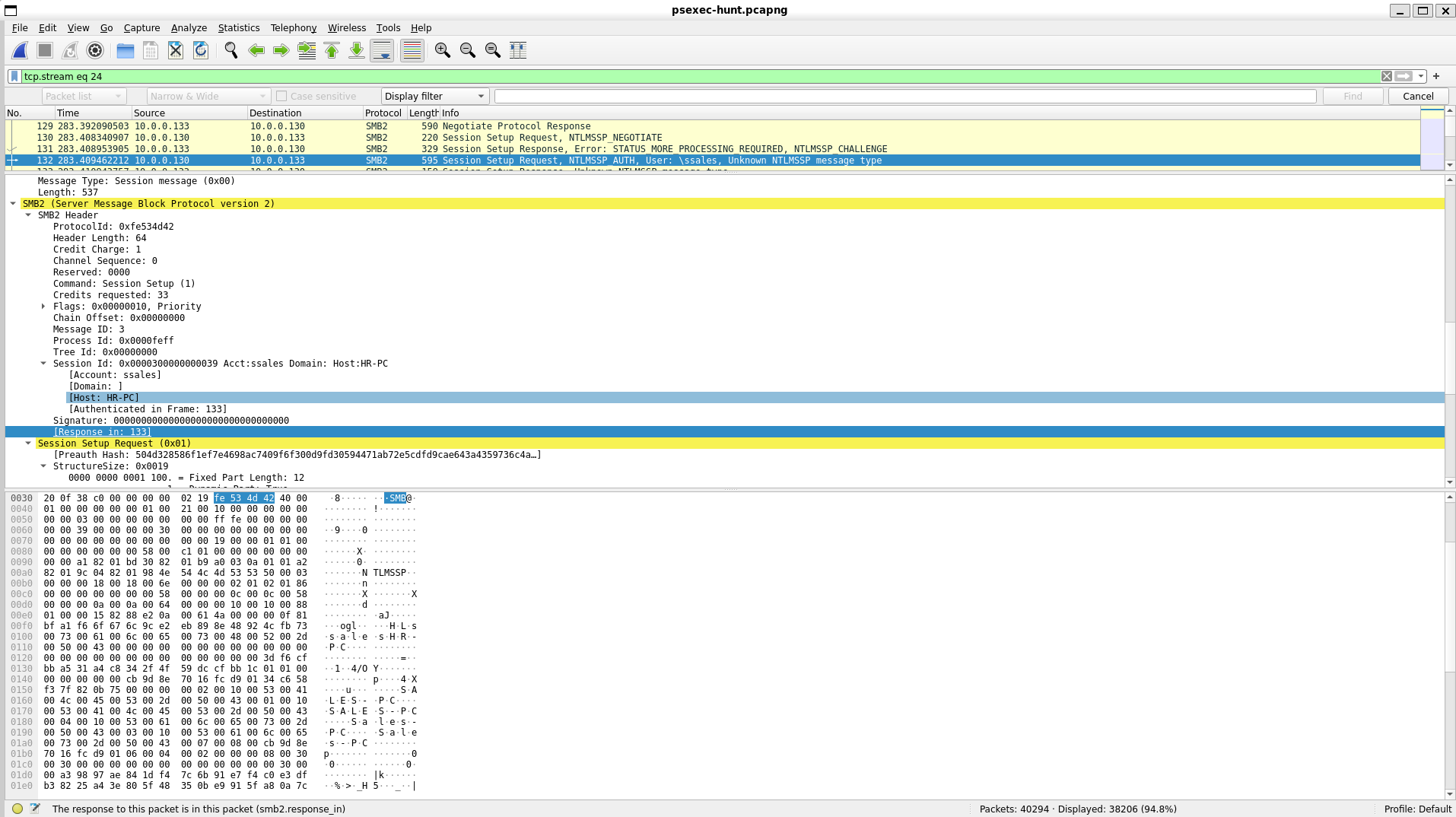Select packet 129 Negotiate Protocol Response
The height and width of the screenshot is (817, 1456).
point(713,126)
